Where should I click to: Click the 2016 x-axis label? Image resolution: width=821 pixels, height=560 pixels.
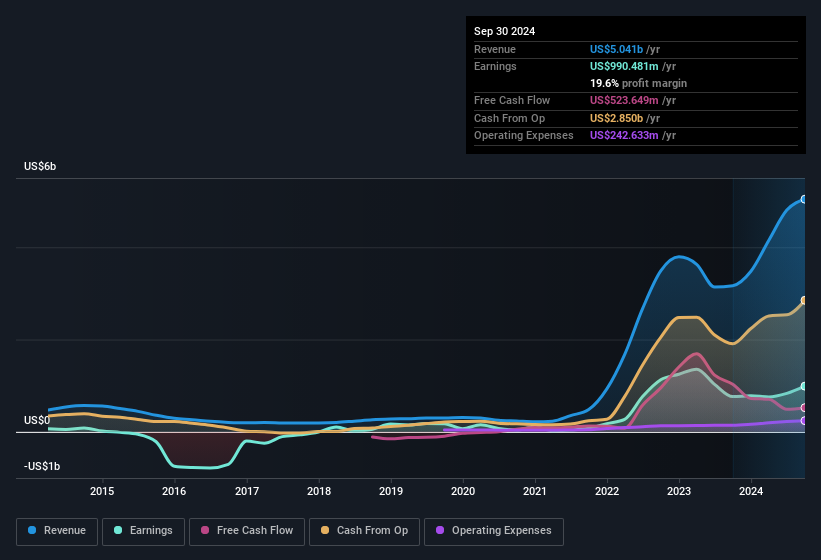174,491
